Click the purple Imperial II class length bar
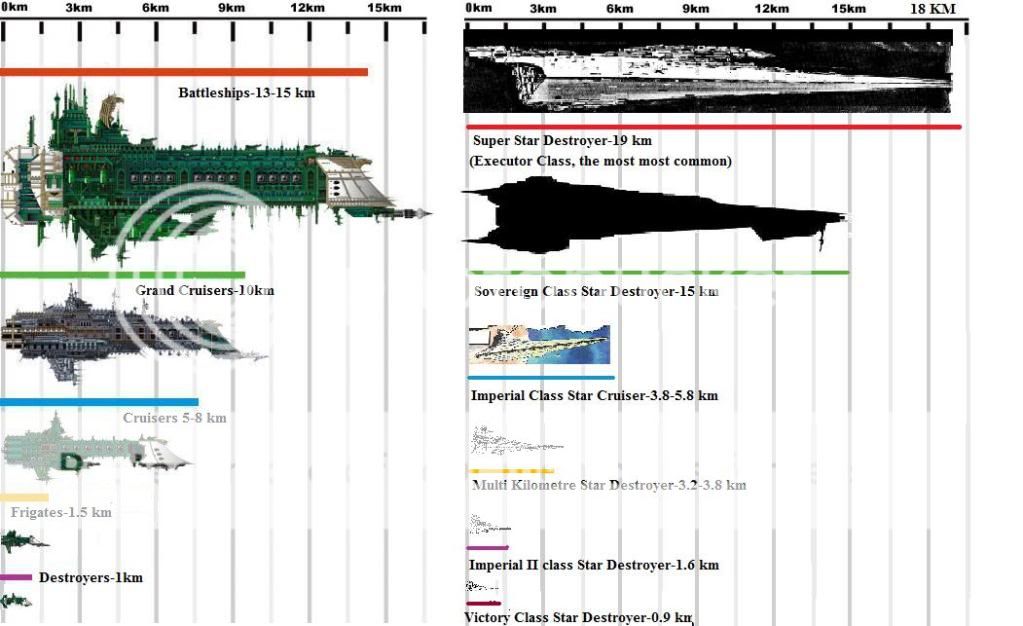The image size is (1023, 626). point(487,548)
